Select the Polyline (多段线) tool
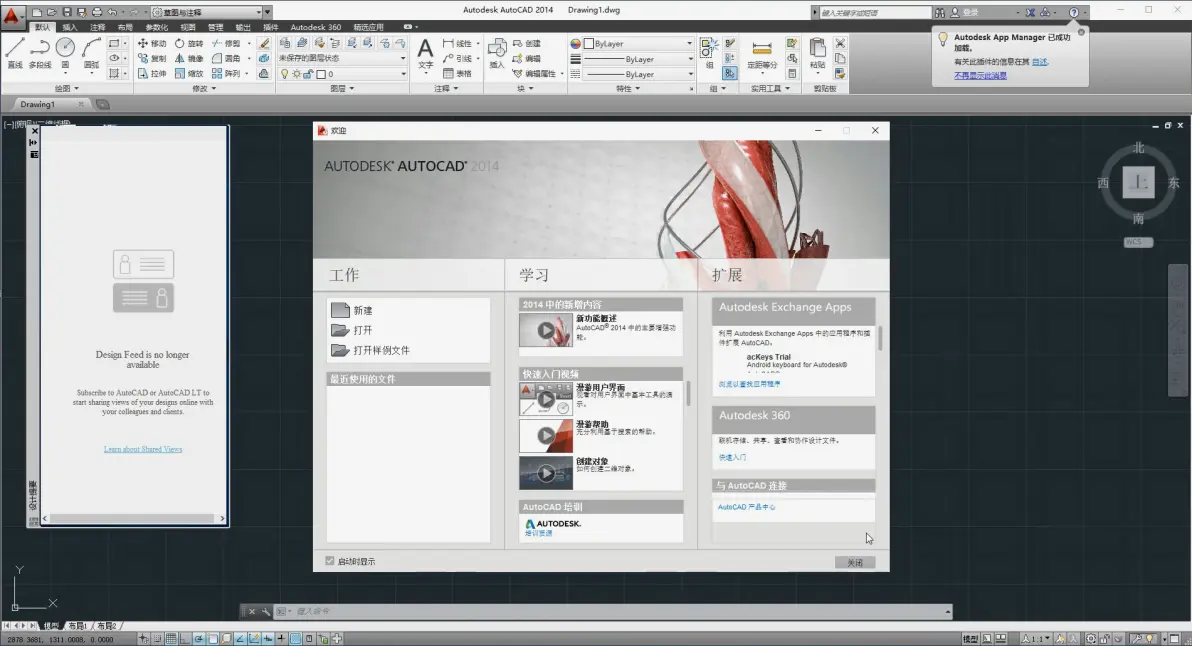 coord(40,52)
